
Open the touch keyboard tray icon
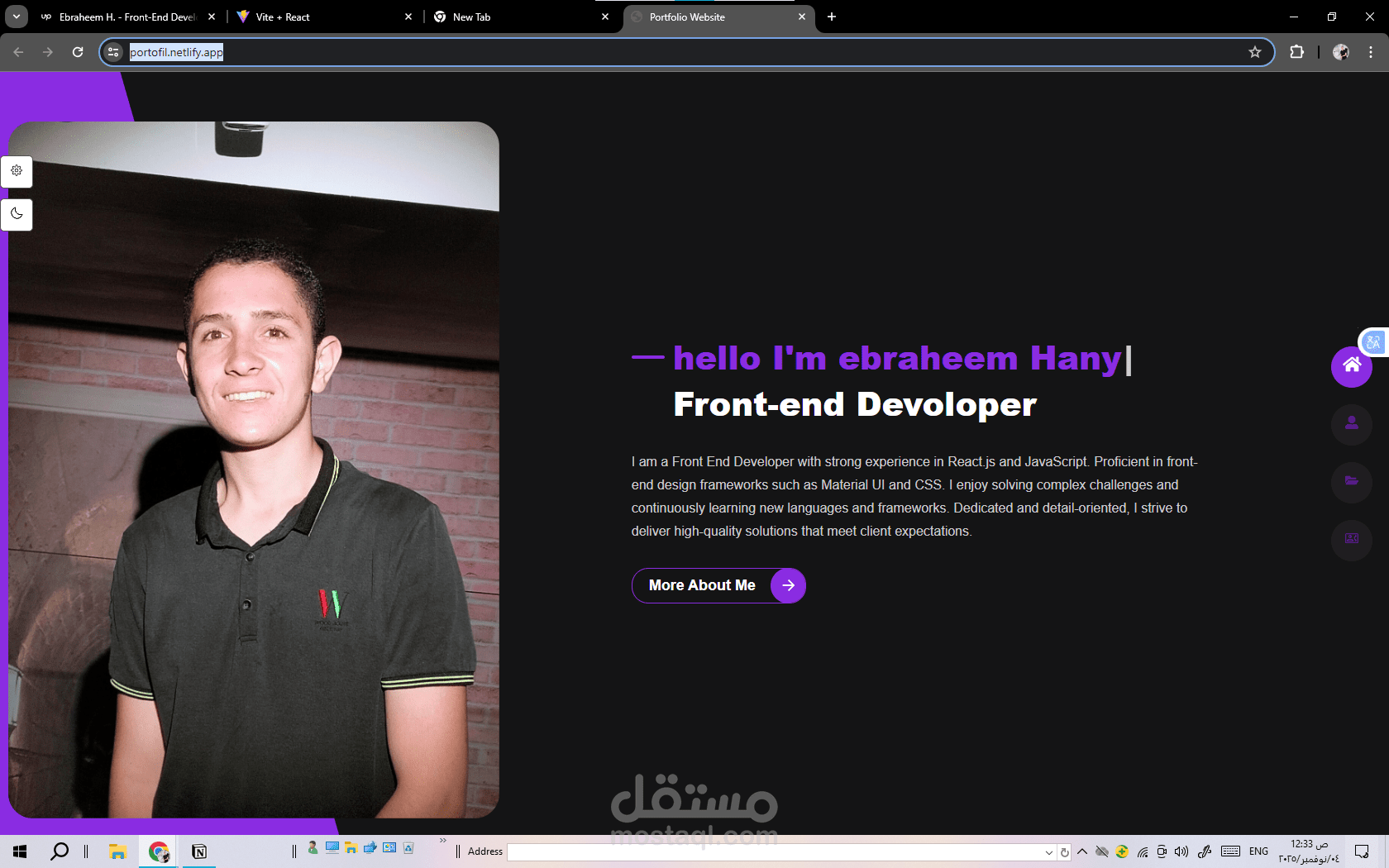pos(1230,851)
